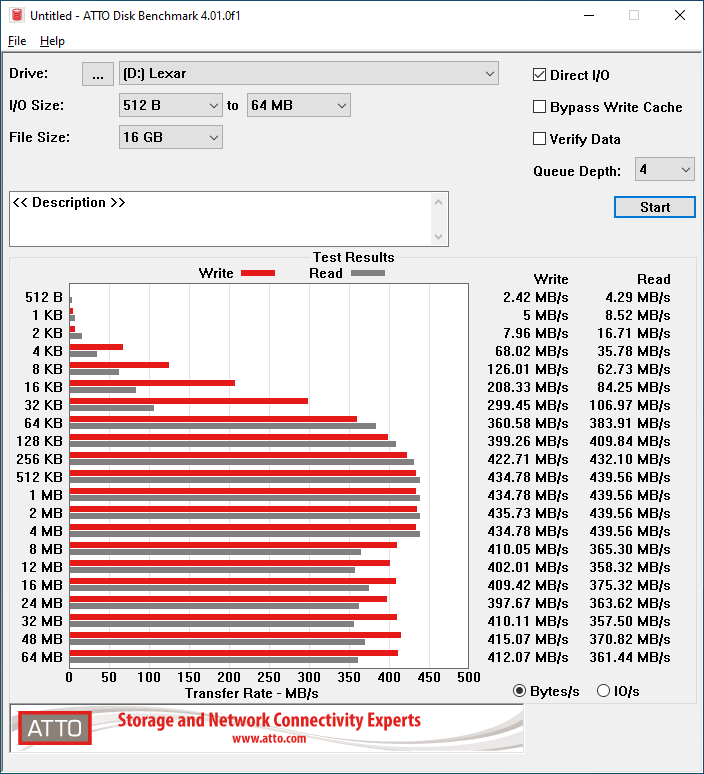Click the 1 MB row label in chart

click(46, 495)
